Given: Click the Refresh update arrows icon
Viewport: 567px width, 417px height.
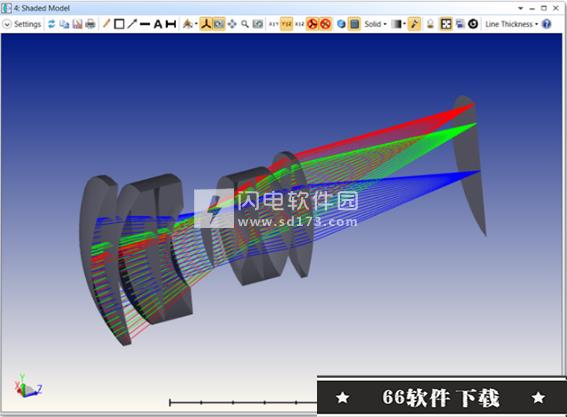Looking at the screenshot, I should [x=51, y=24].
